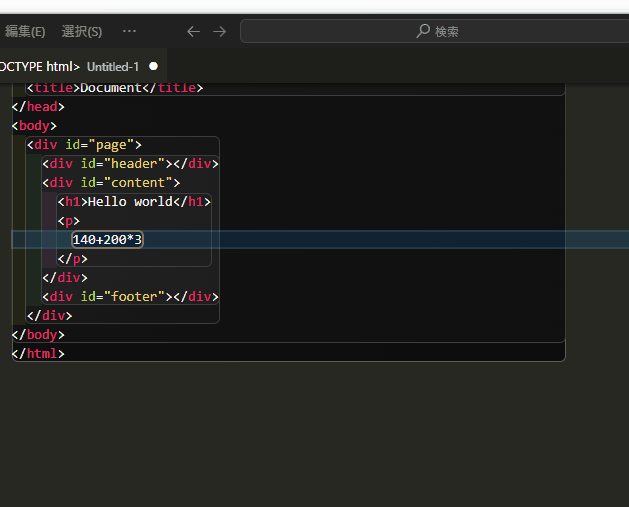Focus the 検索 command center box

pos(436,31)
